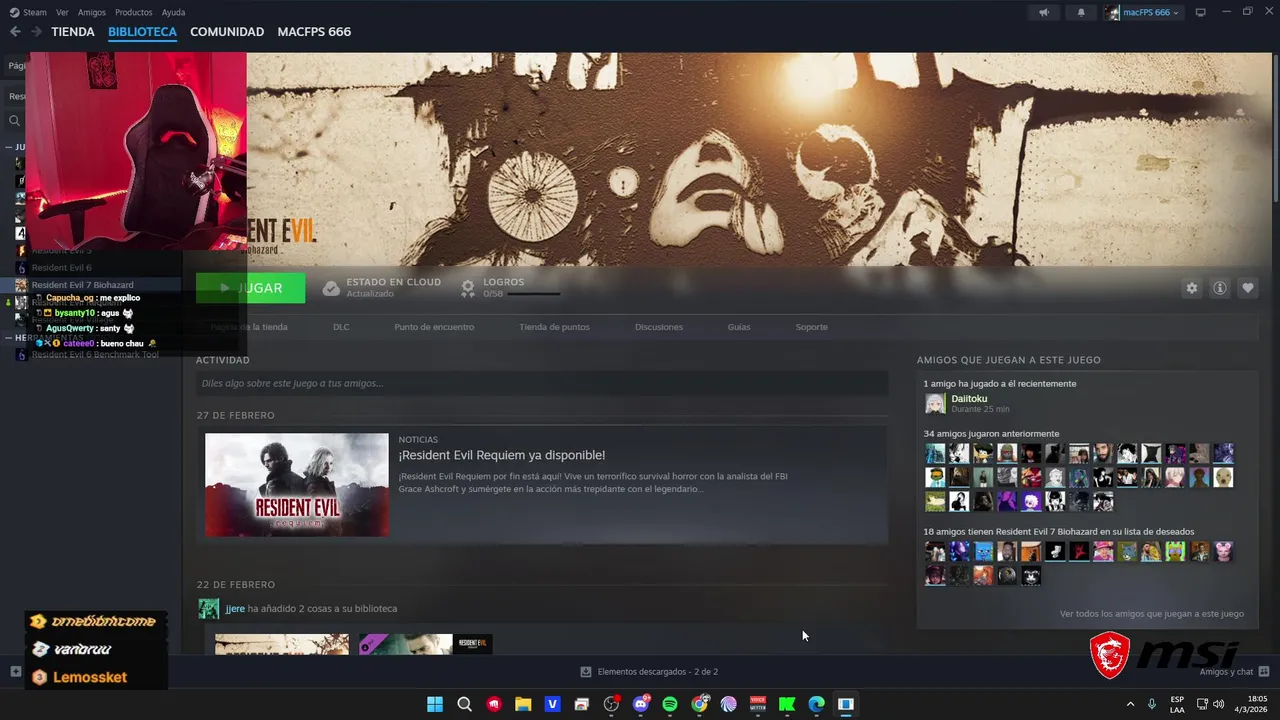Open File Explorer from the taskbar
The height and width of the screenshot is (720, 1280).
523,704
